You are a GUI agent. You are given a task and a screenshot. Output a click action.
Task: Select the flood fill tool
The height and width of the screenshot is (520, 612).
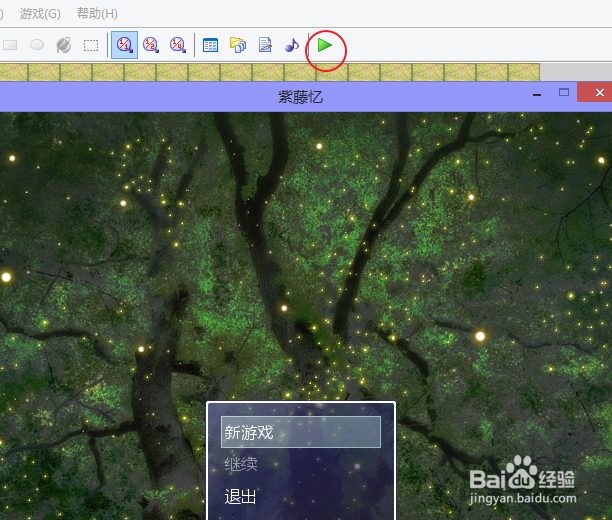[x=64, y=45]
